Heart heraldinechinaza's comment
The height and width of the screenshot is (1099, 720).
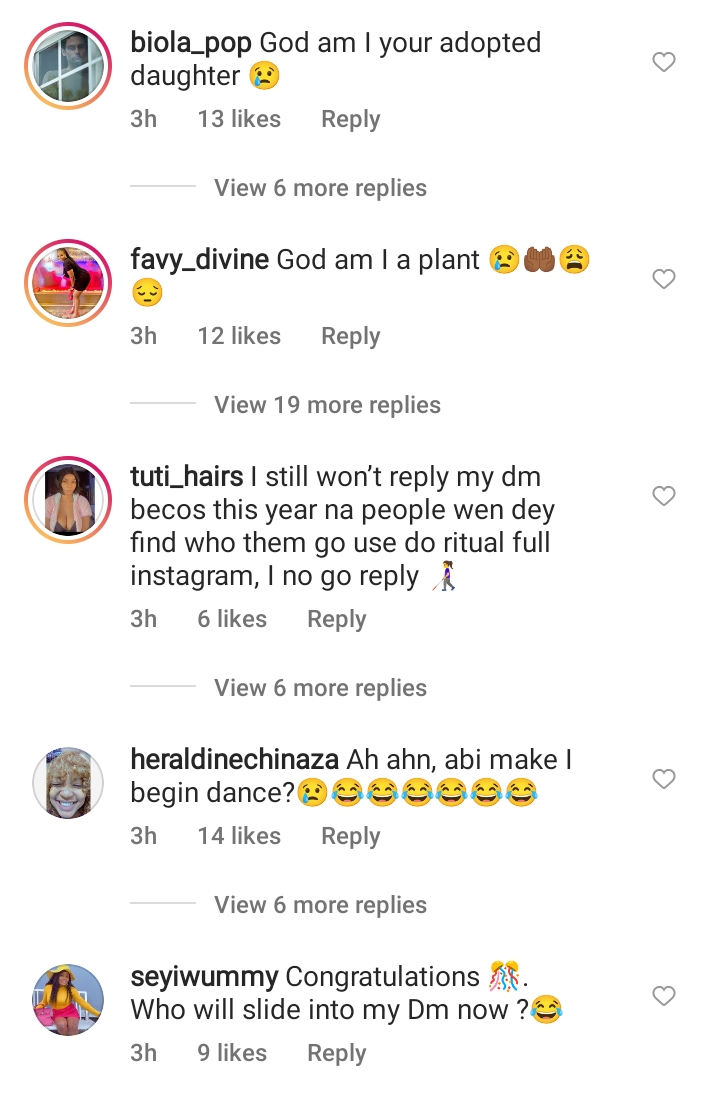pos(664,779)
